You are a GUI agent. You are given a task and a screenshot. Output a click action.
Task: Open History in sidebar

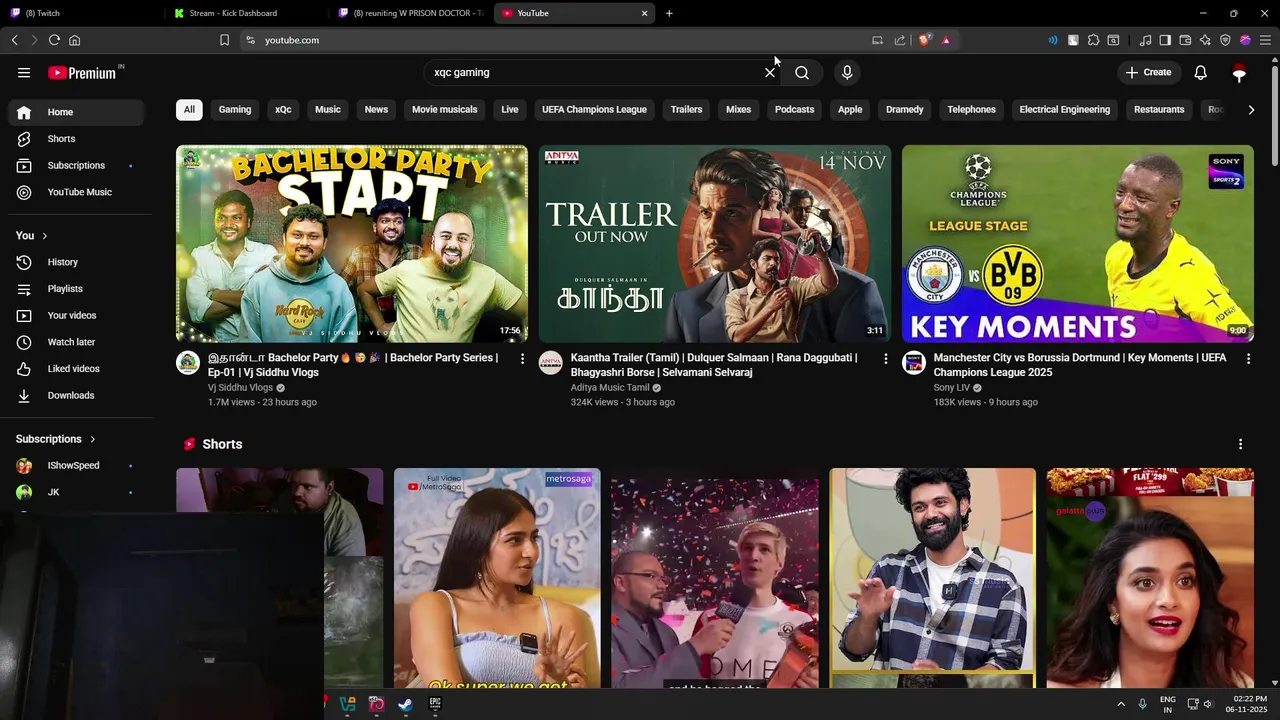76,262
